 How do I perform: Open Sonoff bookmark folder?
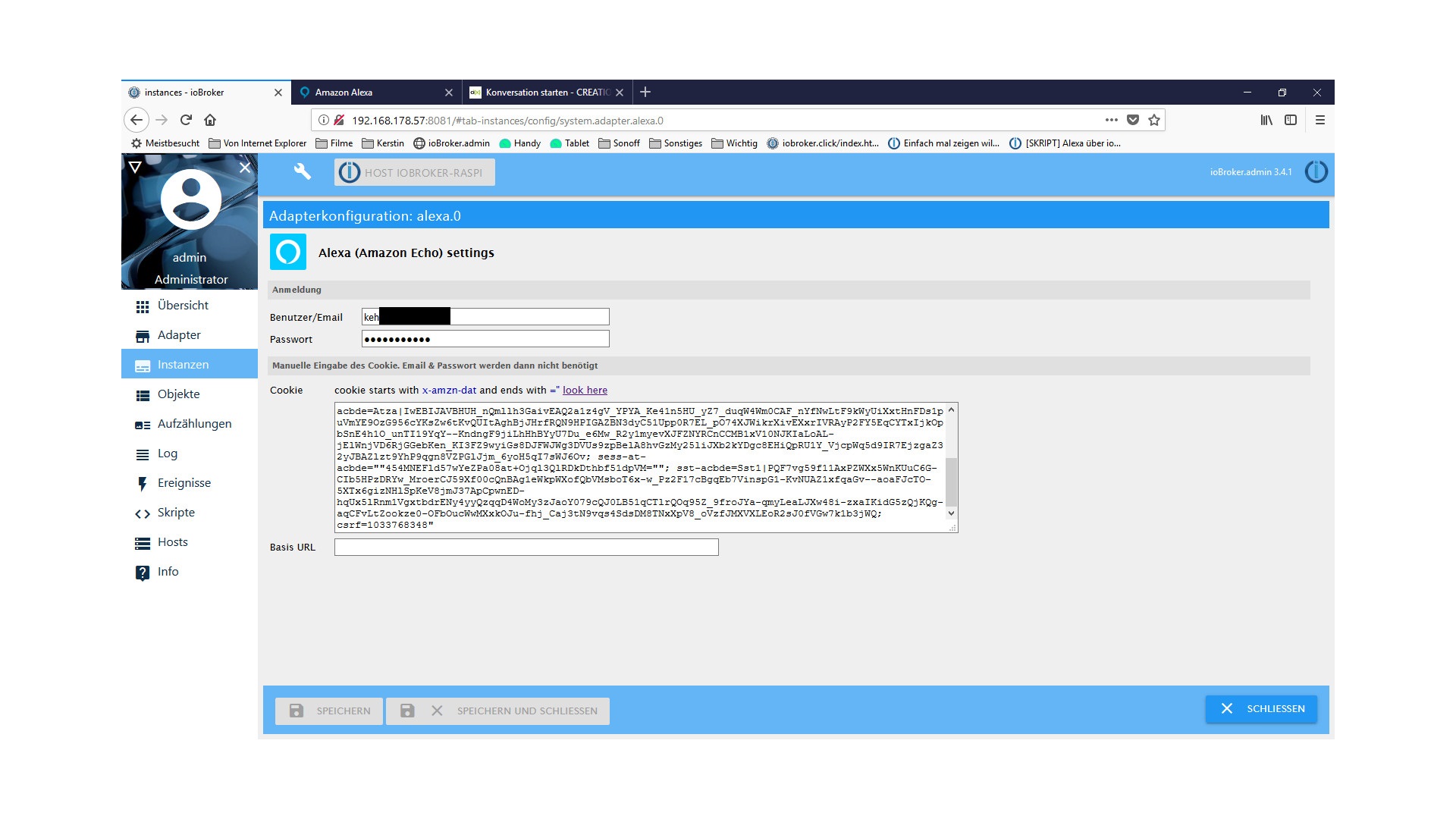(619, 143)
